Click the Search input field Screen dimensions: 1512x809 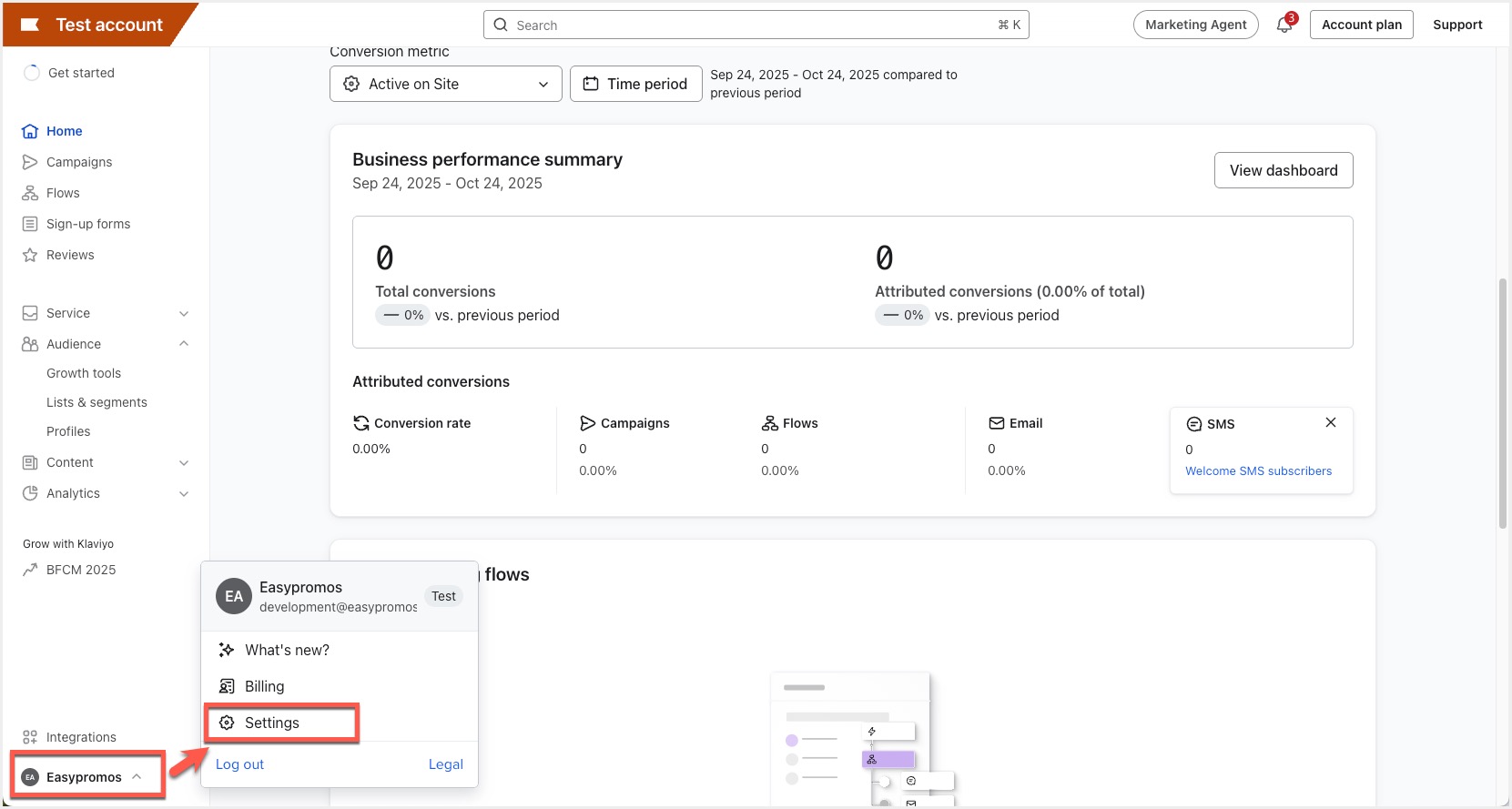pos(756,25)
